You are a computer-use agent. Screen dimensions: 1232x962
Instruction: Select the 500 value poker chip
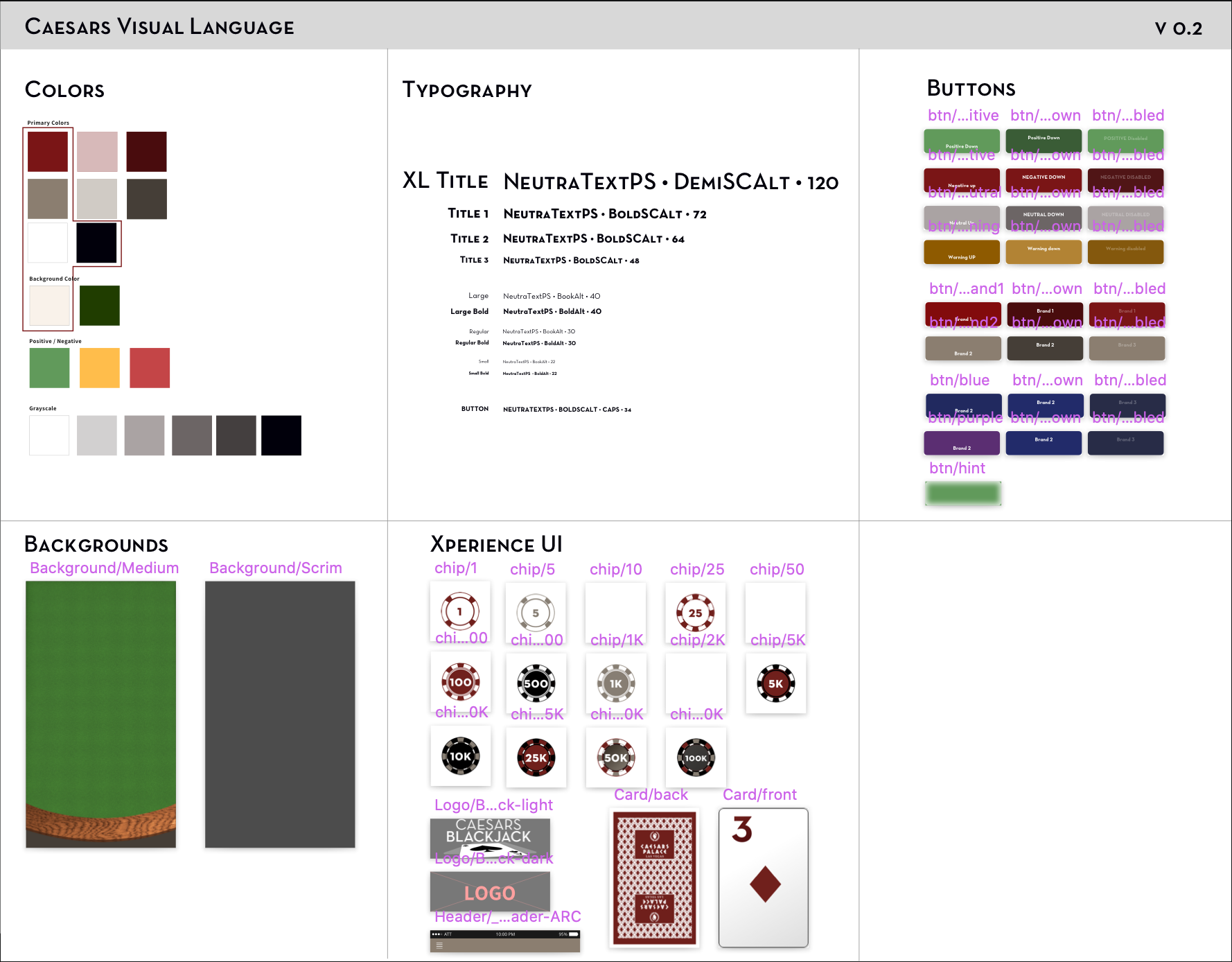[536, 683]
